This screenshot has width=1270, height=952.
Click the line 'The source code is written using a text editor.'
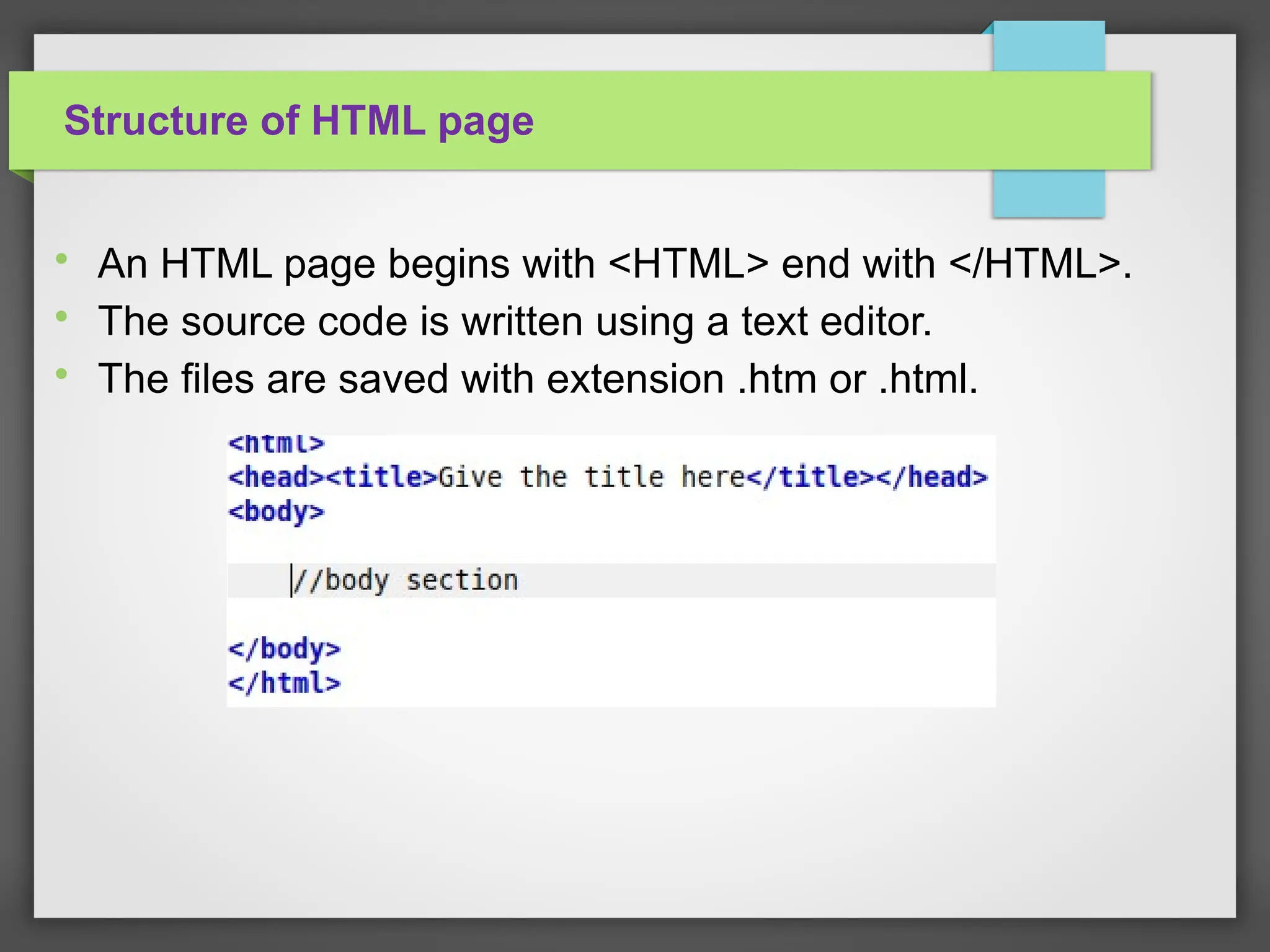point(515,322)
